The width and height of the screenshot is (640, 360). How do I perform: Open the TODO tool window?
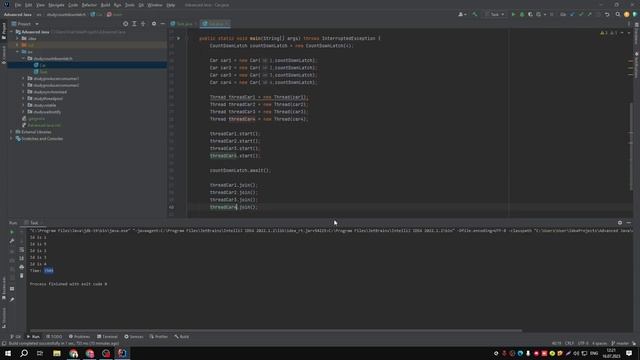54,337
